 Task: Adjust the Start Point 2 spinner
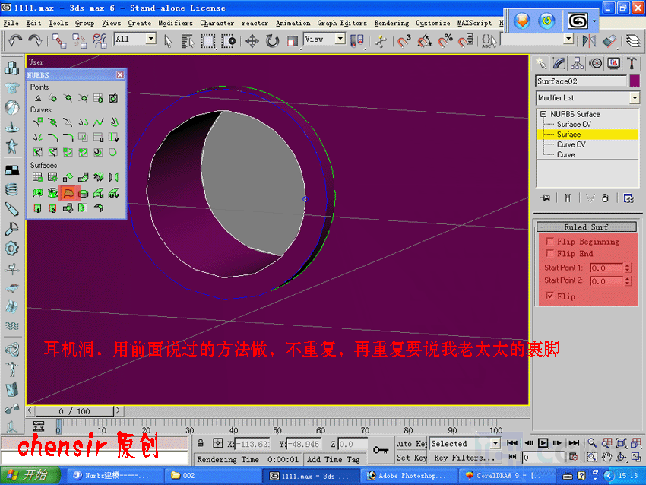[627, 281]
